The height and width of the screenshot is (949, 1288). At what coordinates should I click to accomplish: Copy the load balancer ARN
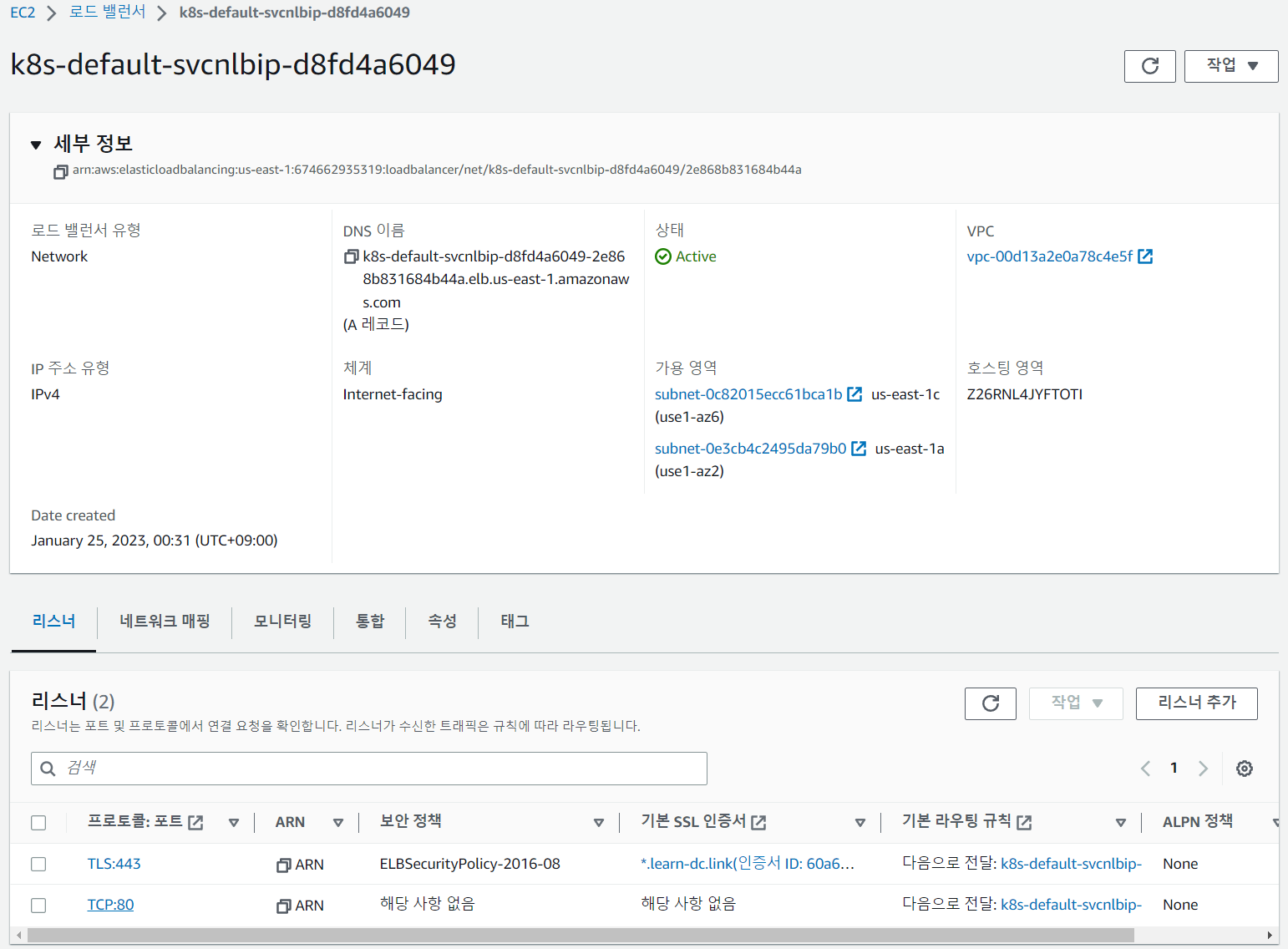(x=59, y=171)
